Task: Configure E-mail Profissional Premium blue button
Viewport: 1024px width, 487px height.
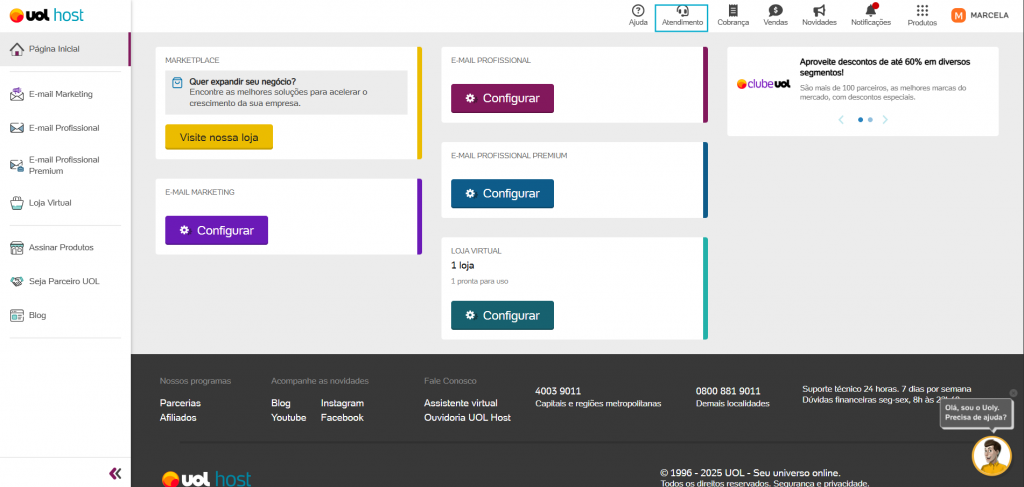Action: 502,194
